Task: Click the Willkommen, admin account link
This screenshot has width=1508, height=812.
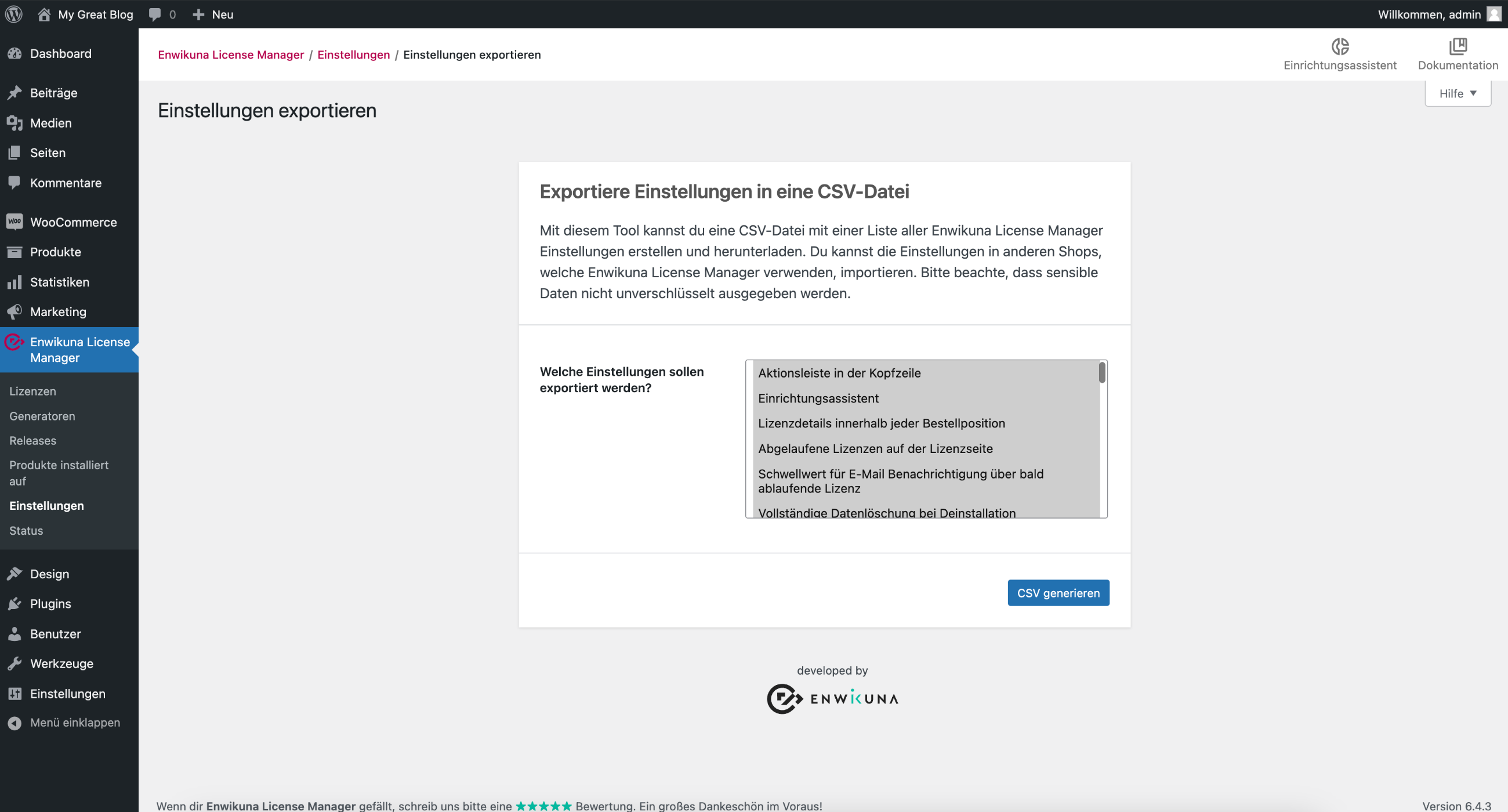Action: click(x=1429, y=14)
